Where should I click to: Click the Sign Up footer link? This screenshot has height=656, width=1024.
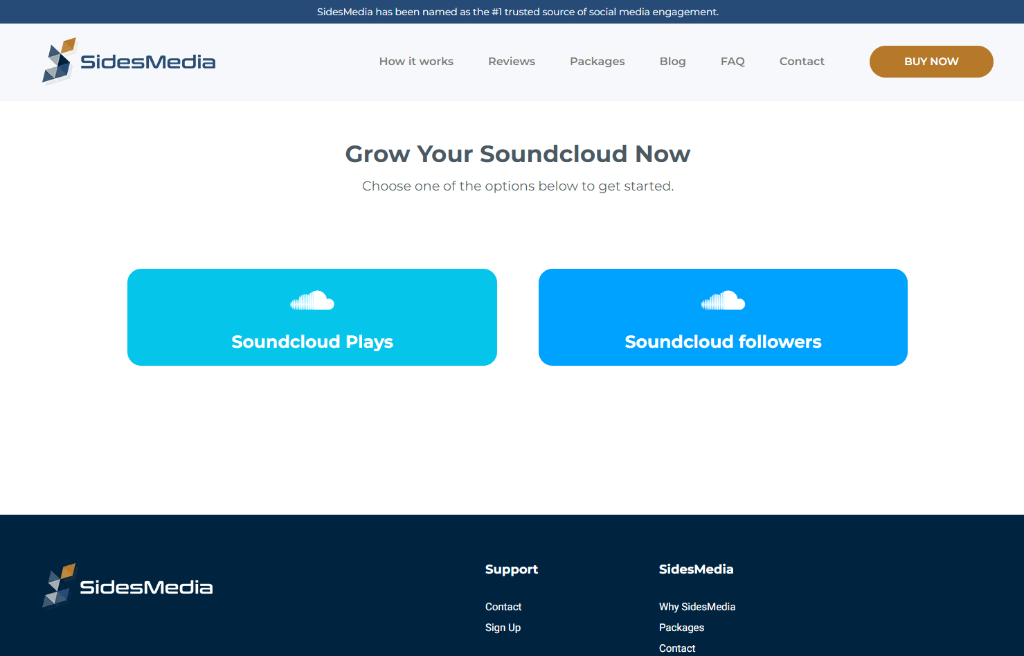coord(503,628)
